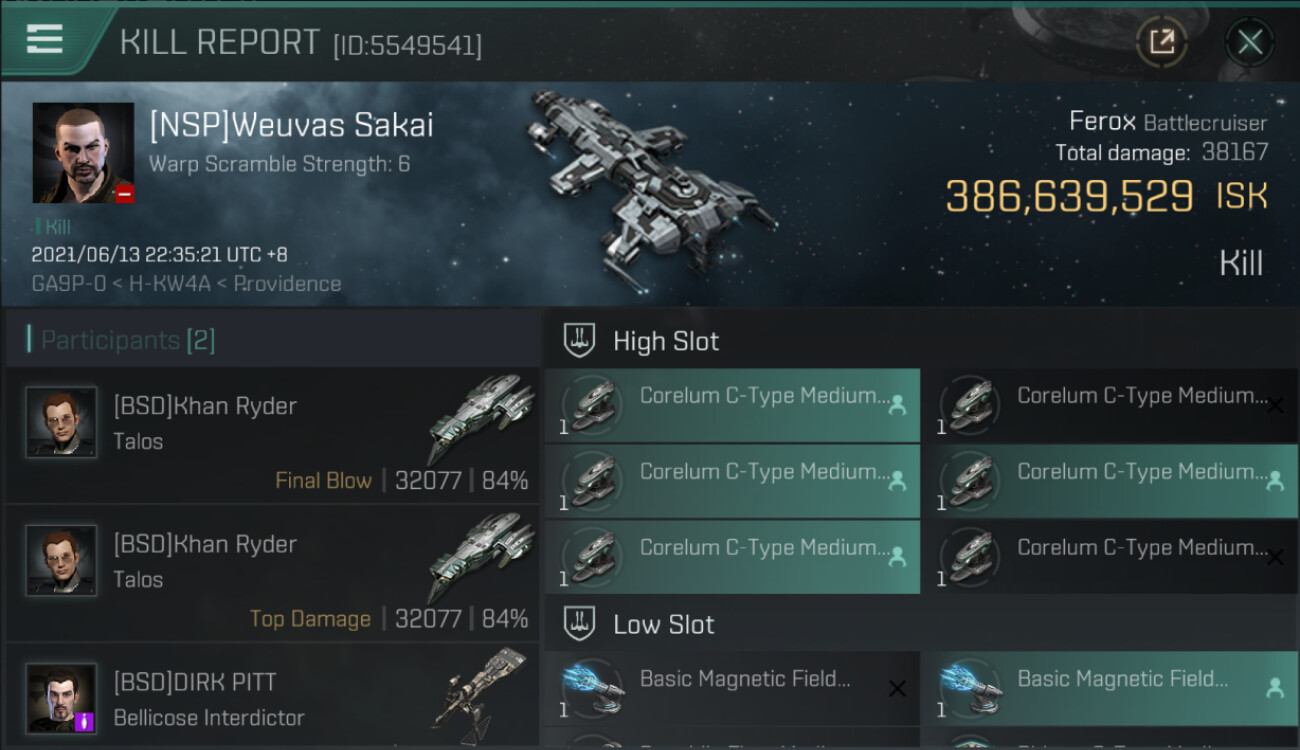This screenshot has height=750, width=1300.
Task: Click the [NSP]Weuvas Sakai pilot name
Action: point(291,125)
